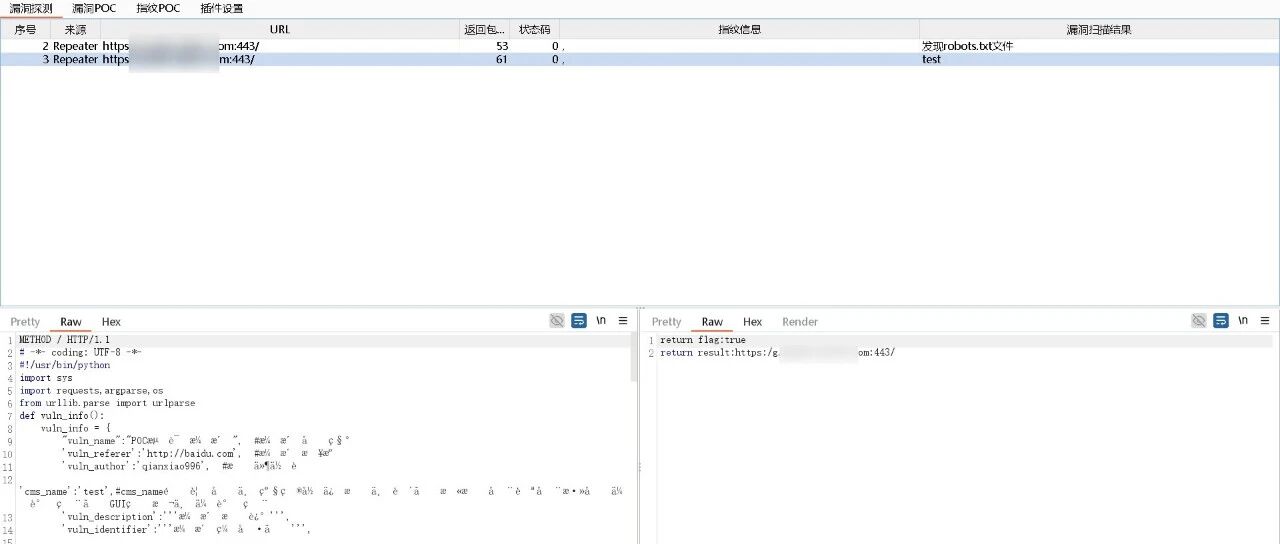Click line 'from urllib.parse import urlparse'
This screenshot has height=544, width=1280.
pyautogui.click(x=107, y=403)
